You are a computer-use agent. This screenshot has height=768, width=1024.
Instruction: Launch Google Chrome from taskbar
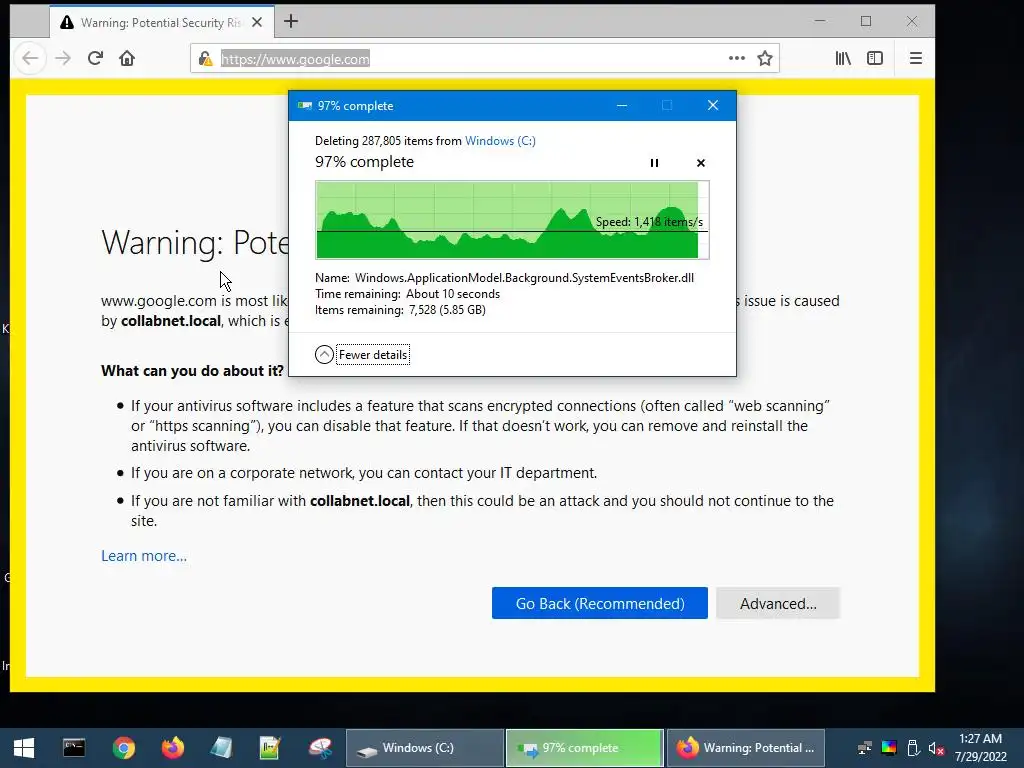click(123, 748)
